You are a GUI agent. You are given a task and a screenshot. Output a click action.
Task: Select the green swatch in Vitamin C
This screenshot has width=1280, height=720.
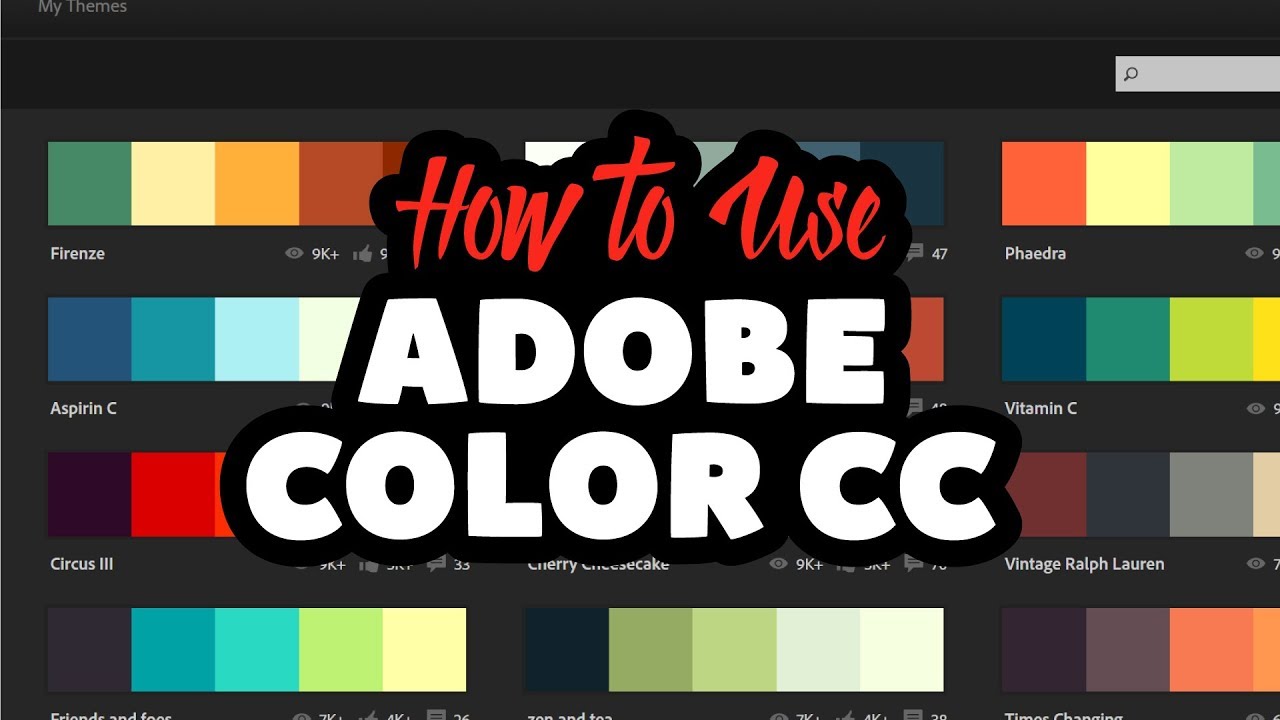click(1128, 339)
